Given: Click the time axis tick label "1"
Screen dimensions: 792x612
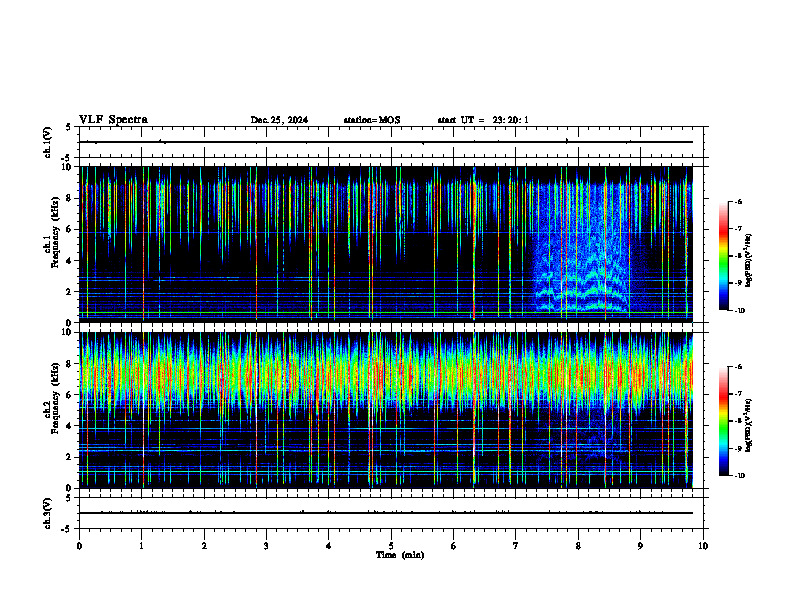Looking at the screenshot, I should pyautogui.click(x=141, y=546).
